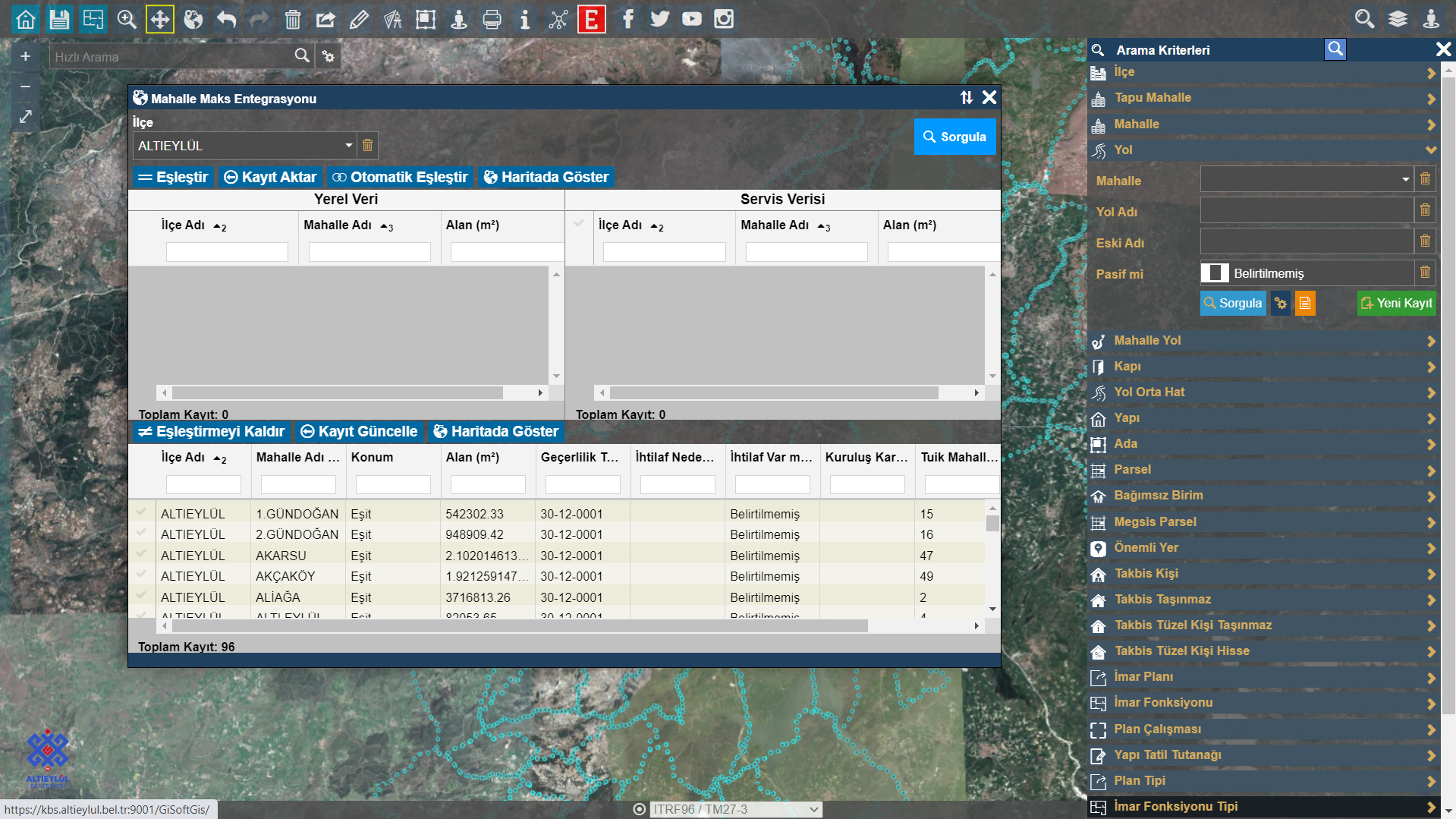
Task: Click the green Yeni Kayıt button
Action: tap(1396, 303)
